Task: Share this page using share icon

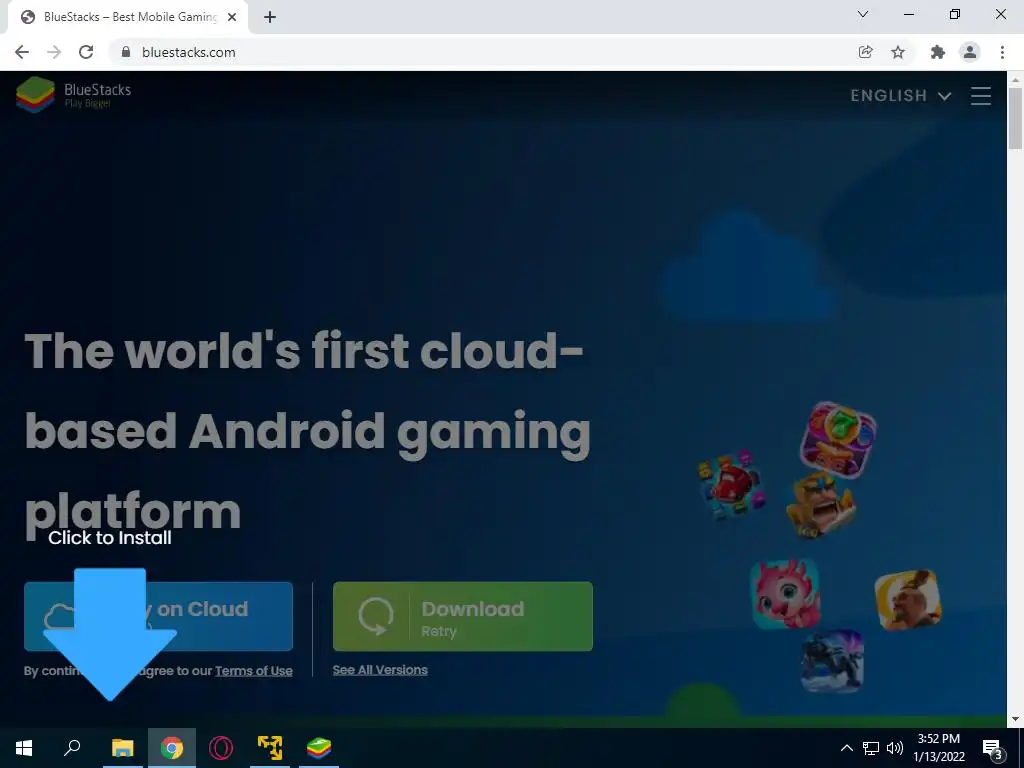Action: pos(865,52)
